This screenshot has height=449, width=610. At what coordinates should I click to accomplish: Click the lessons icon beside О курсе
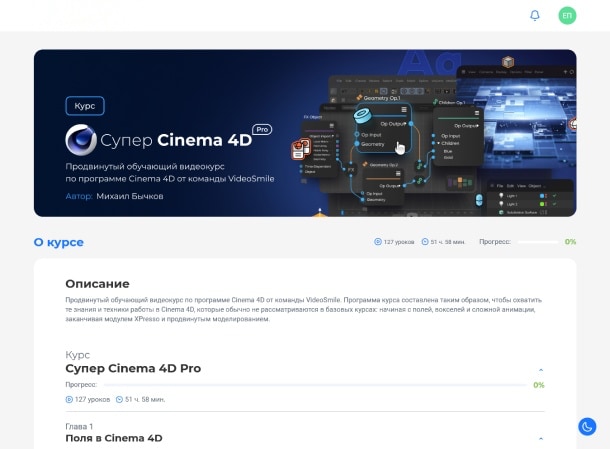378,242
